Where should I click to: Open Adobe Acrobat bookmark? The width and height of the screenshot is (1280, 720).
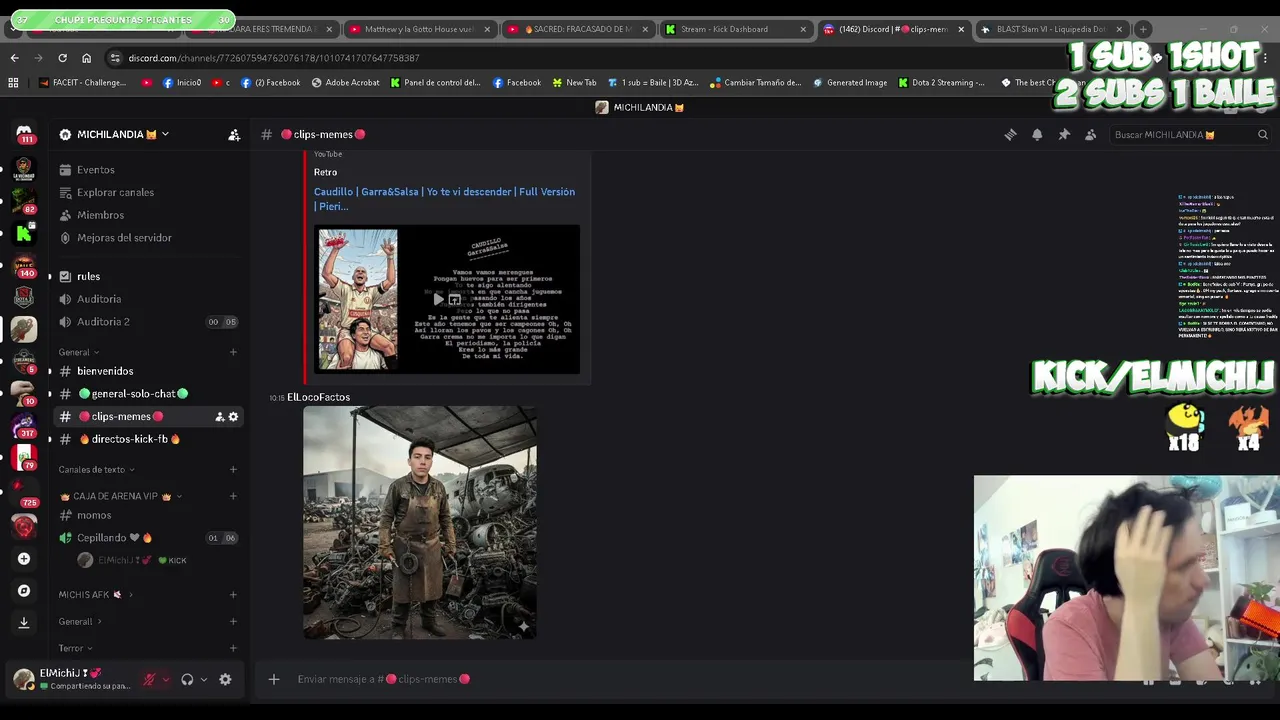[345, 82]
